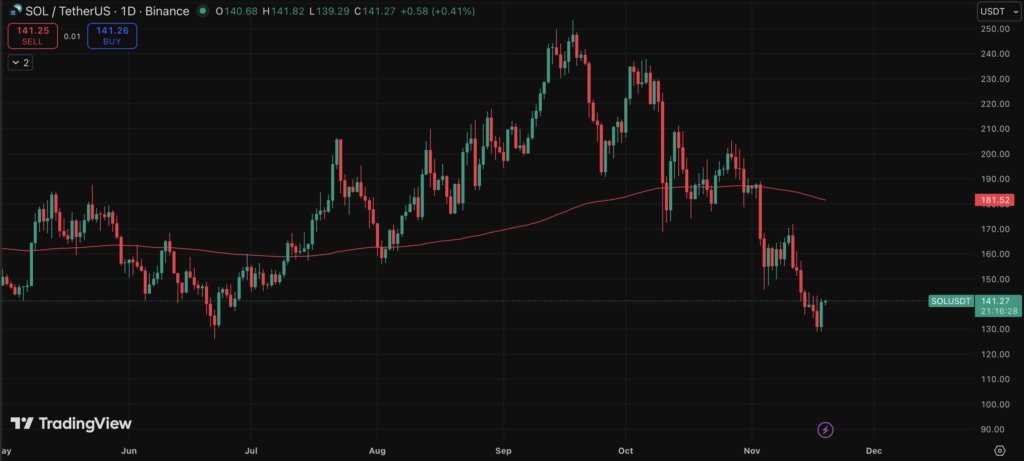Expand the collapsed indicators legend showing 2

coord(21,62)
